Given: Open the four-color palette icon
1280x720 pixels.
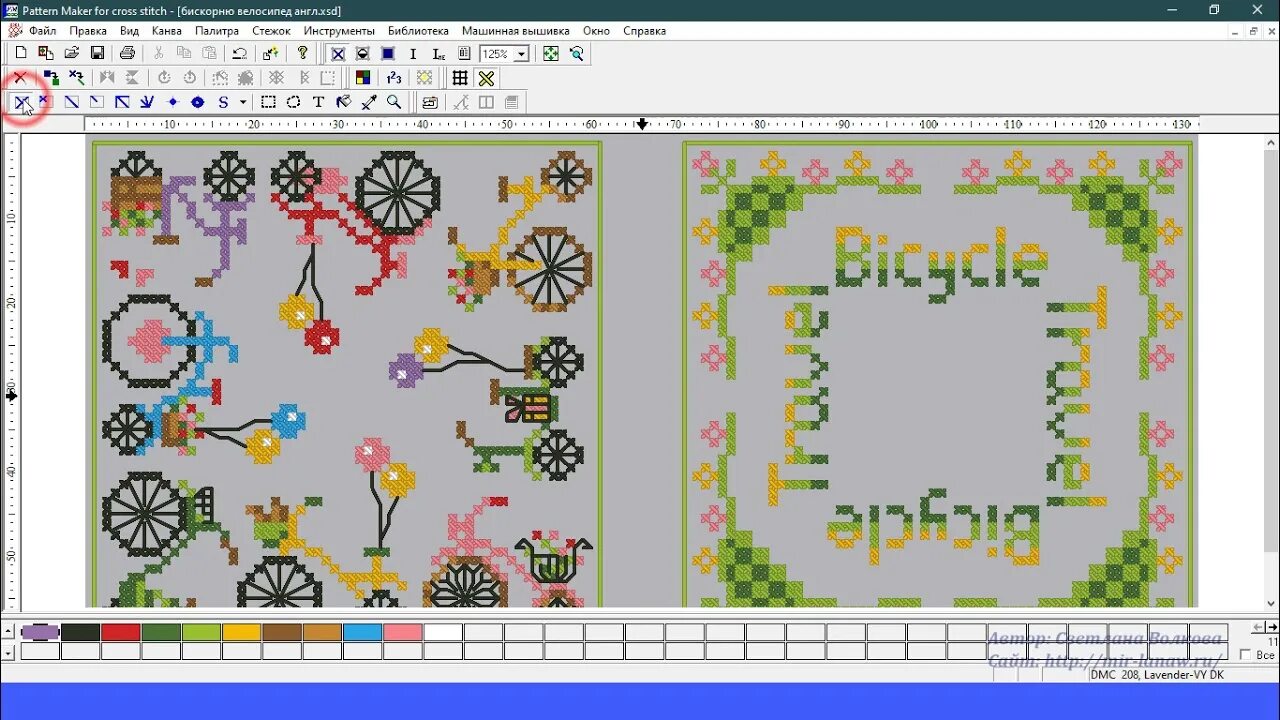Looking at the screenshot, I should (x=363, y=77).
